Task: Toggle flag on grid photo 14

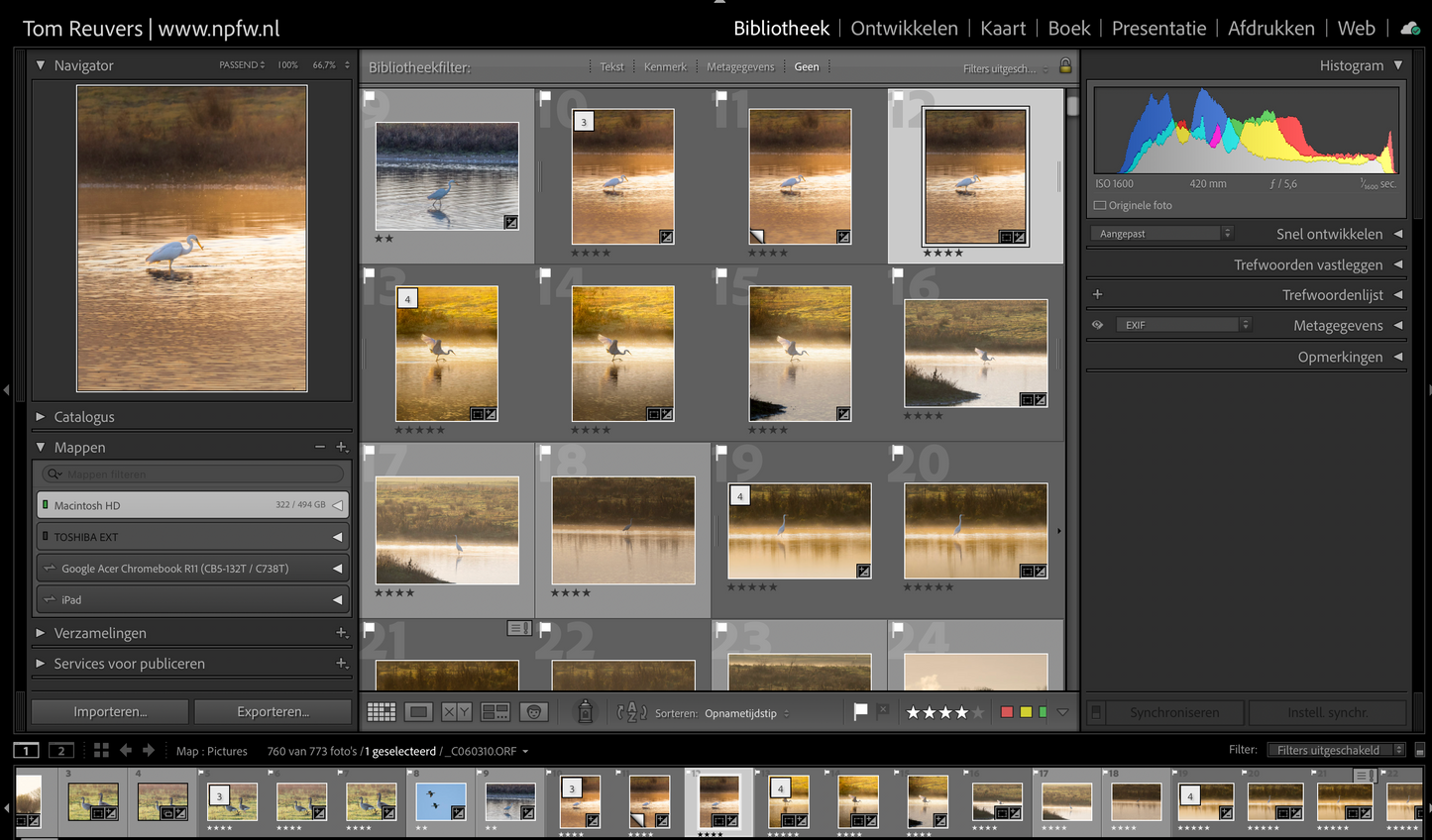Action: coord(545,275)
